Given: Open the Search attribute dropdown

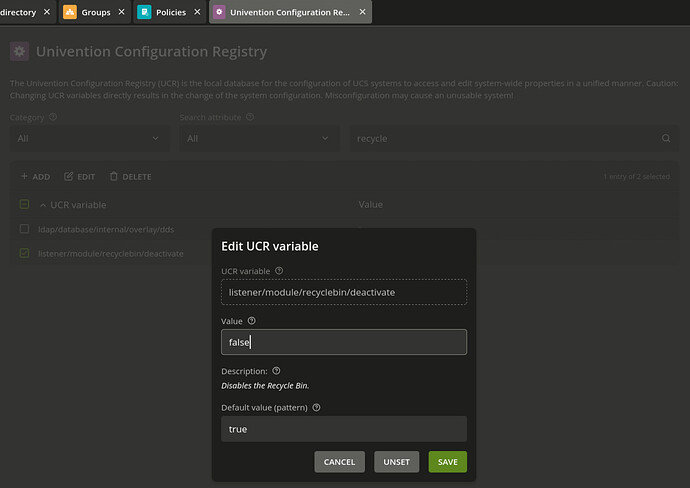Looking at the screenshot, I should (x=259, y=139).
